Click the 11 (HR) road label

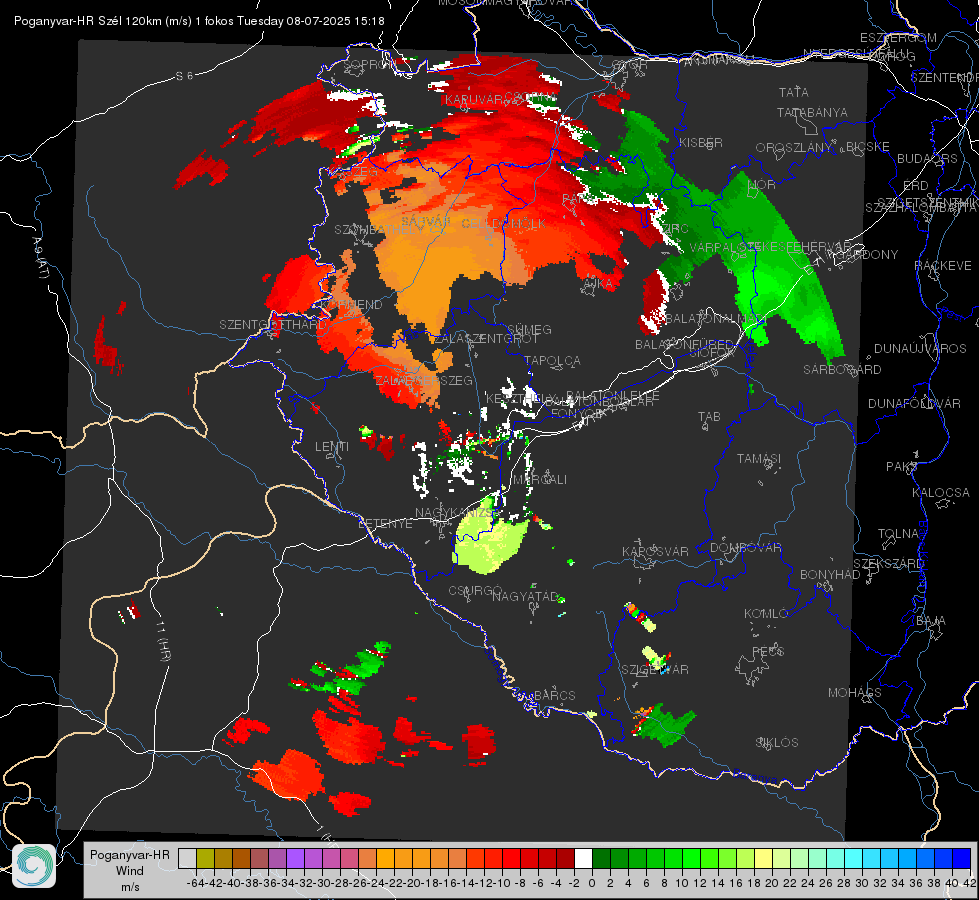[x=164, y=640]
